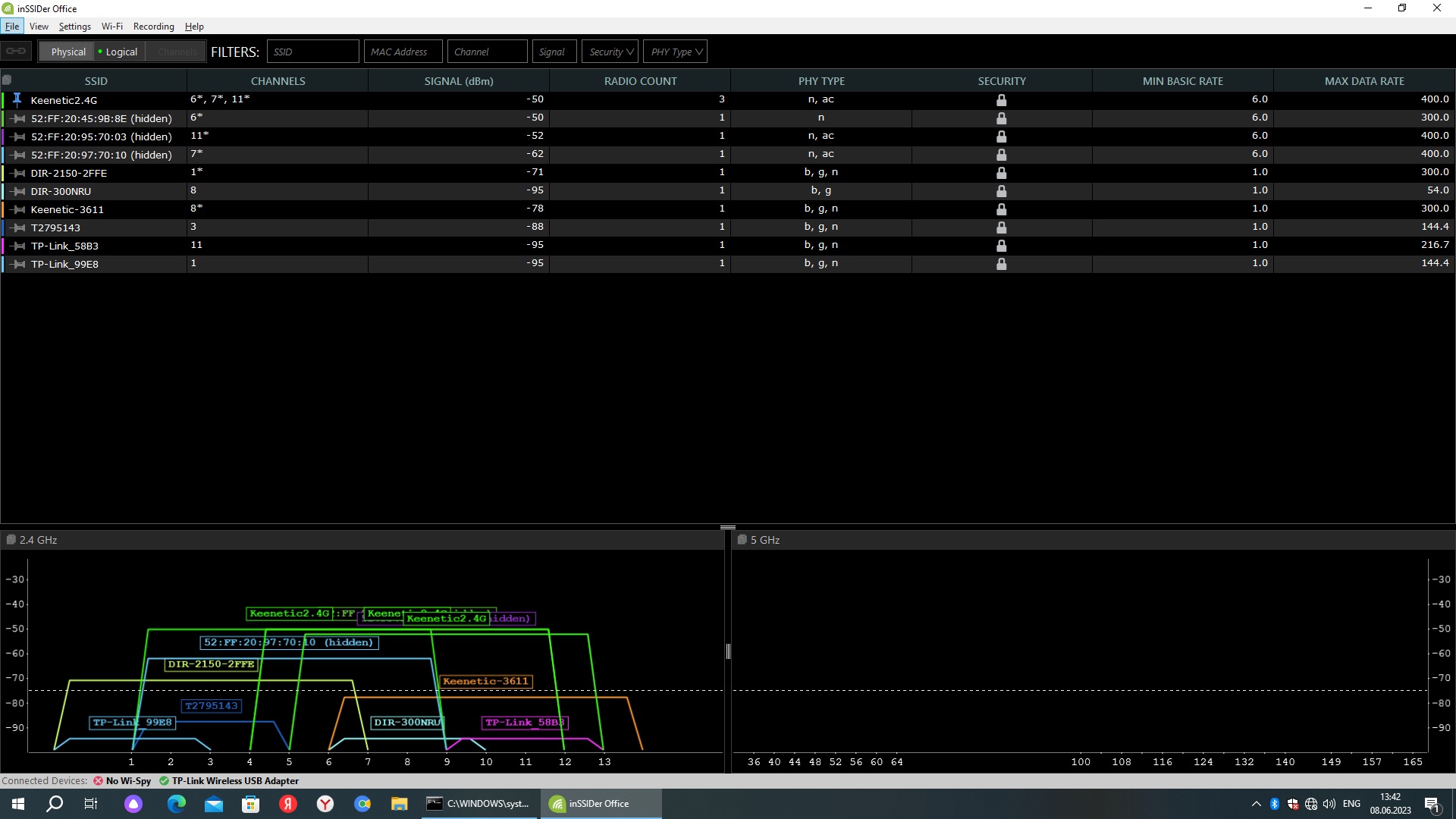Pin the hidden network 52:FF:20:97:70:10
Screen dimensions: 1456x819
18,155
